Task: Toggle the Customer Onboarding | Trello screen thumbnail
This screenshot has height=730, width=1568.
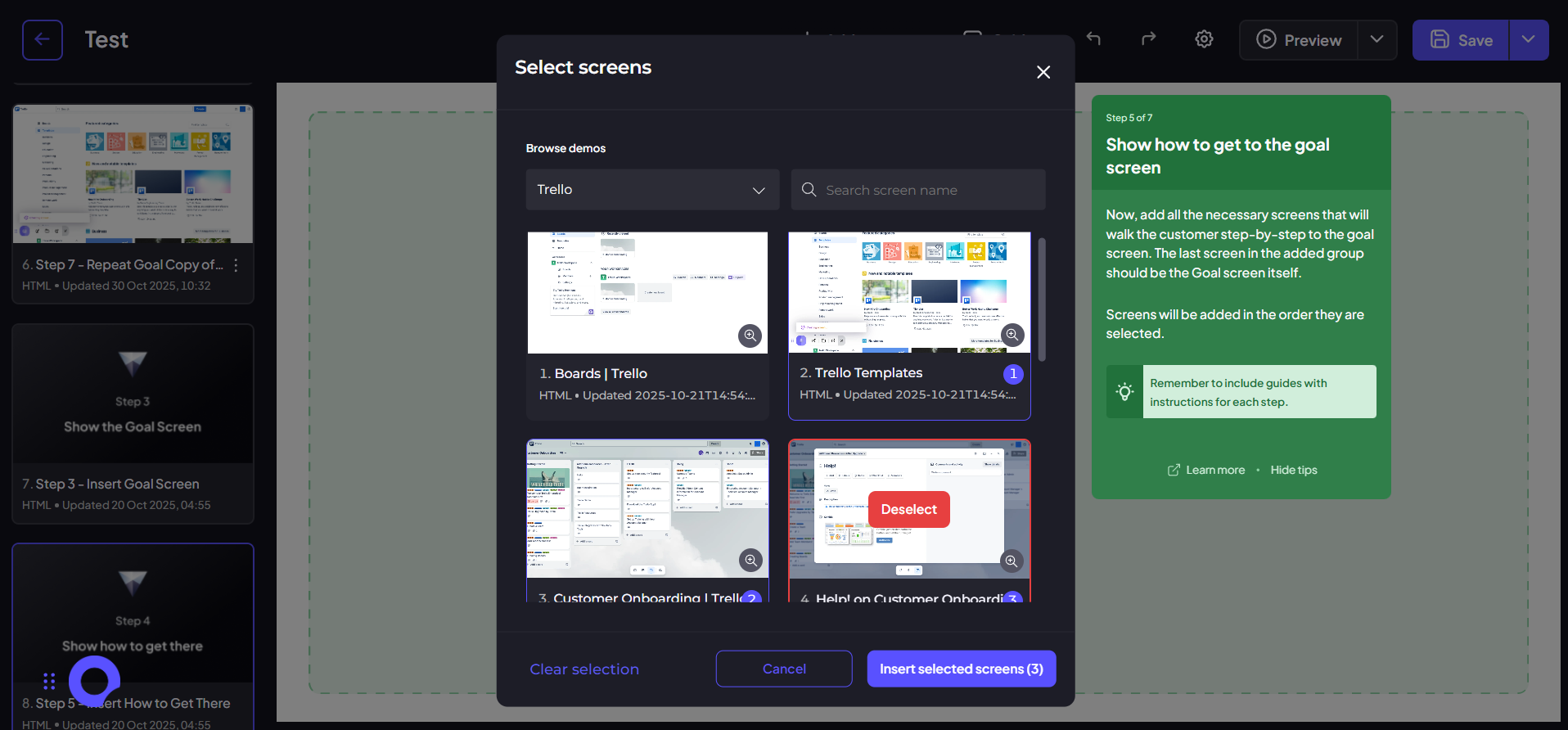Action: [647, 508]
